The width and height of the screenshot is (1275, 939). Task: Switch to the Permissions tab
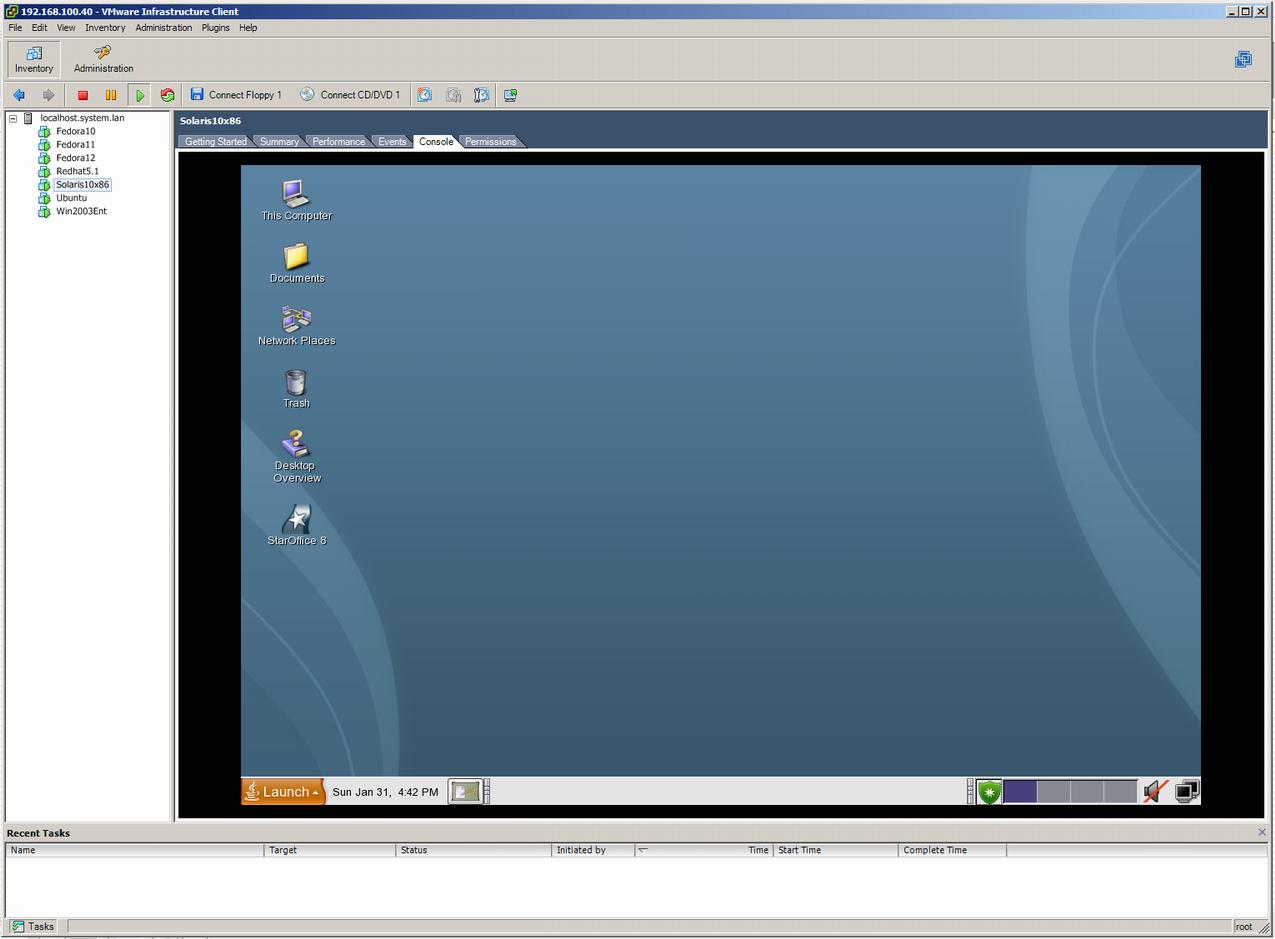[x=490, y=142]
